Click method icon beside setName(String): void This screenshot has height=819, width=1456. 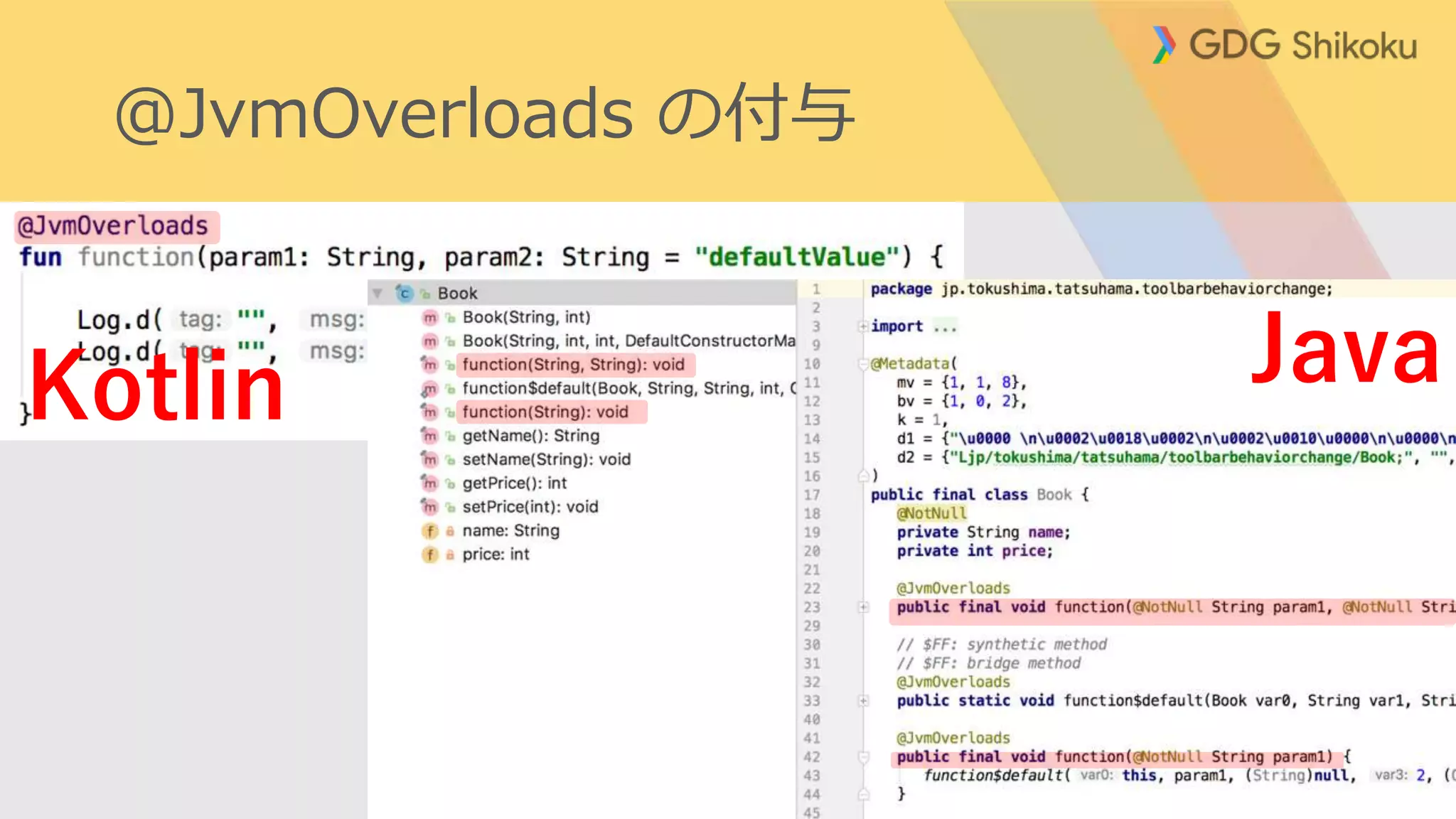coord(430,460)
